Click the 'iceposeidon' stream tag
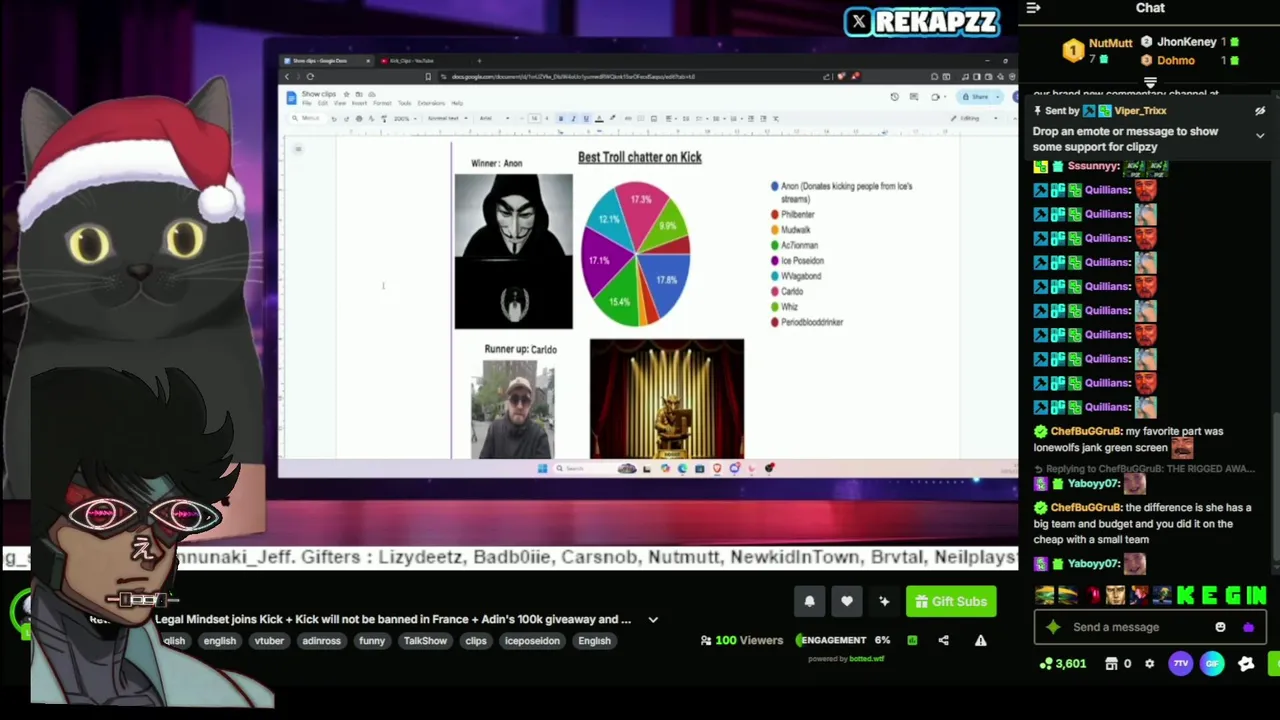Viewport: 1280px width, 720px height. click(x=532, y=641)
